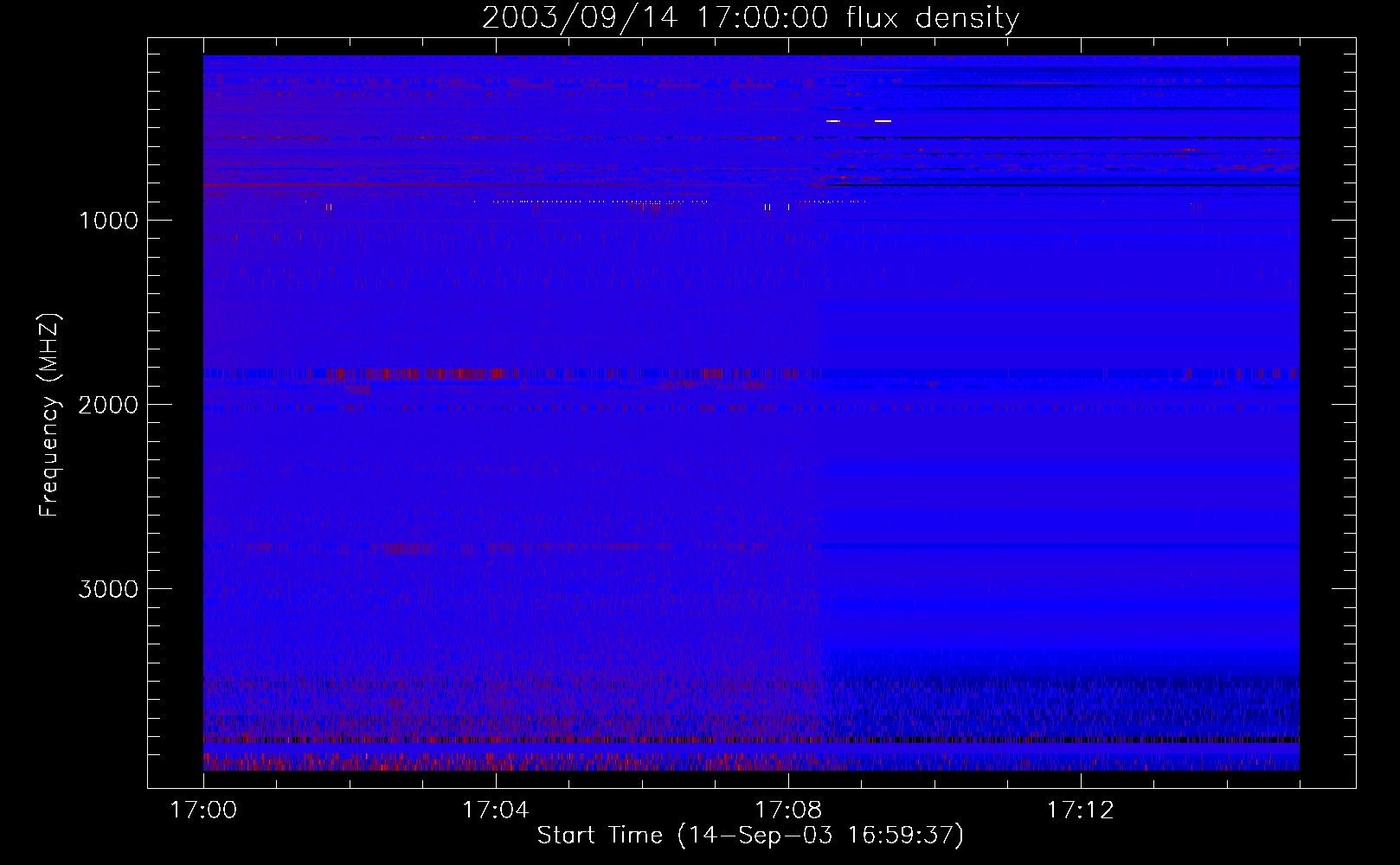This screenshot has height=865, width=1400.
Task: Click the left yellow burst marker in spectrogram
Action: [833, 121]
